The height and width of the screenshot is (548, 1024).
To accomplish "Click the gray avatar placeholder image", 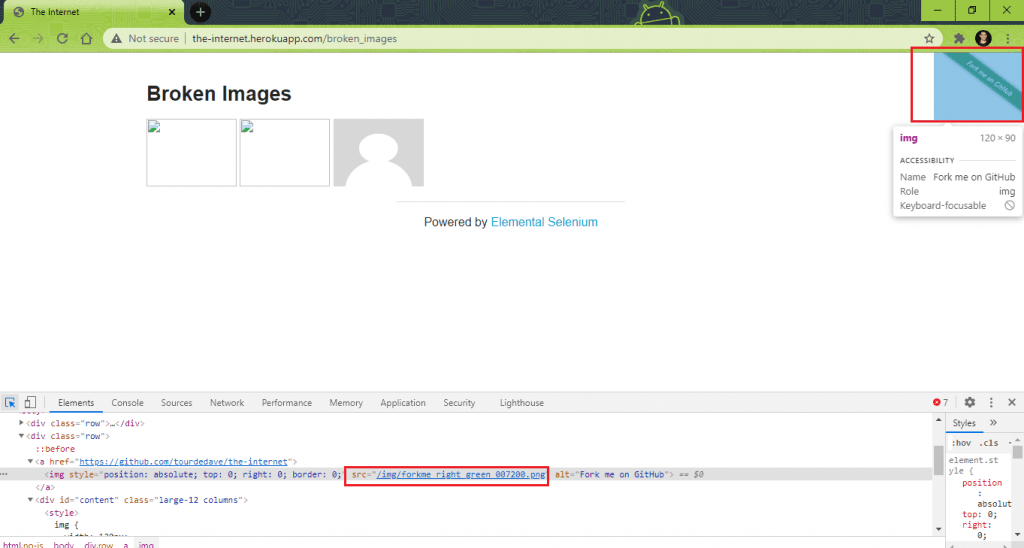I will click(379, 152).
